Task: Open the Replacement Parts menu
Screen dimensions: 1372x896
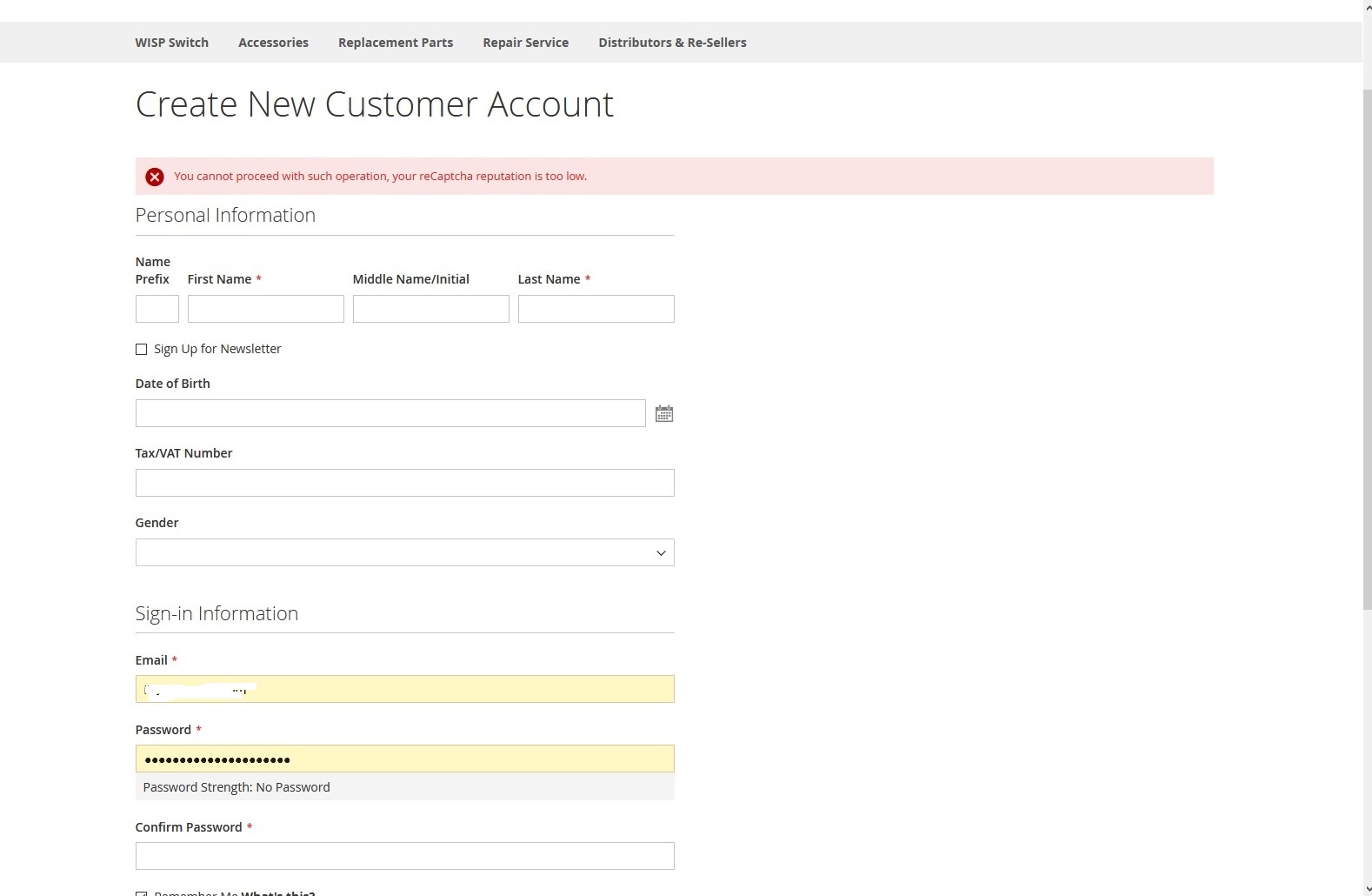Action: coord(396,43)
